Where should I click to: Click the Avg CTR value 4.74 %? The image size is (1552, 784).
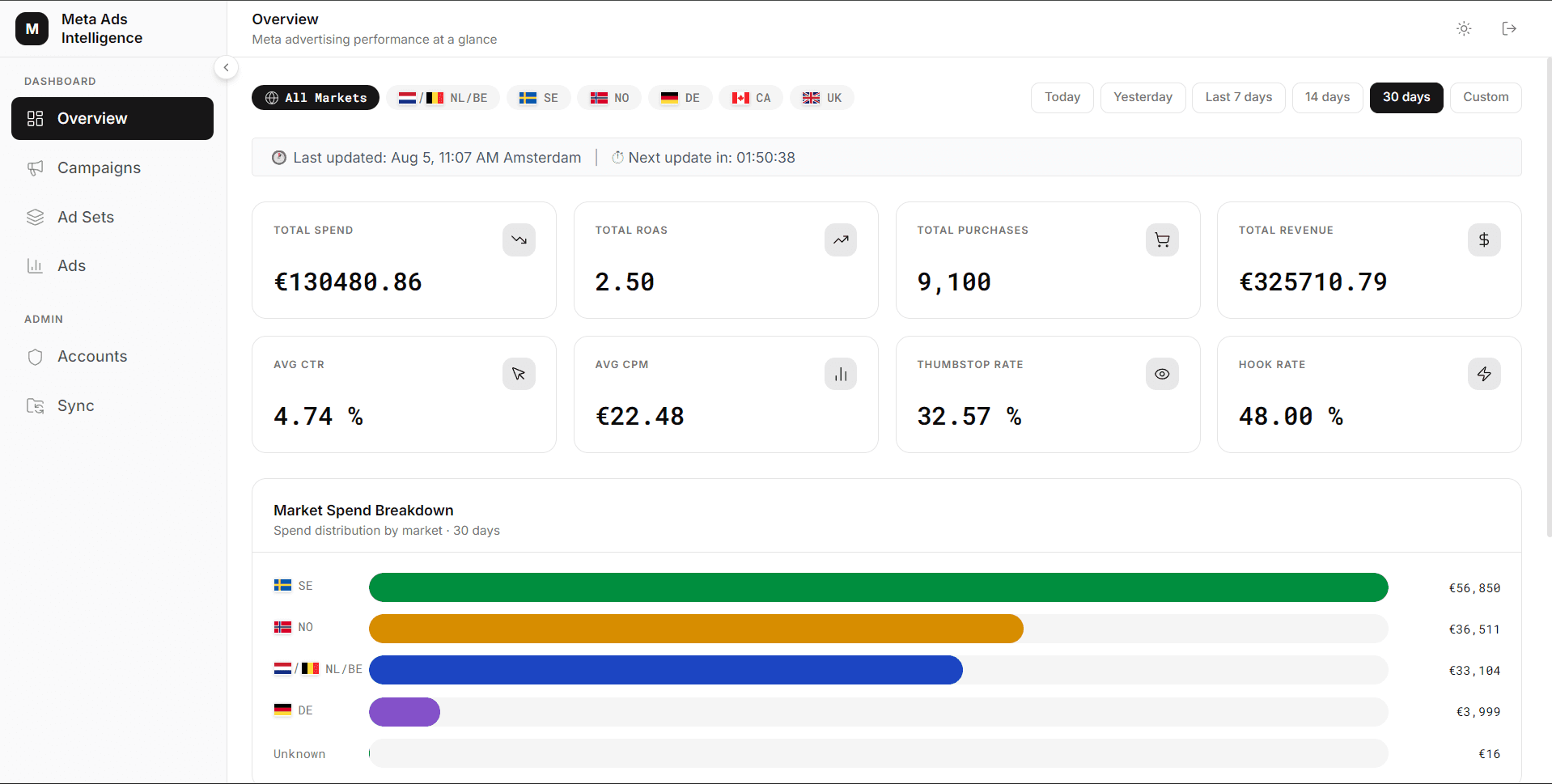(x=318, y=417)
